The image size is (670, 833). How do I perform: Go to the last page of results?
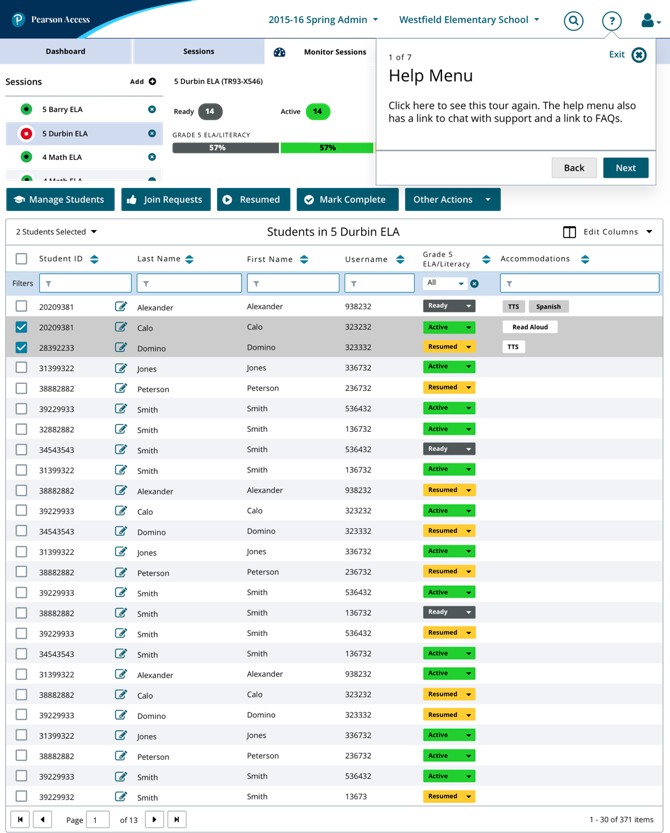pos(177,819)
